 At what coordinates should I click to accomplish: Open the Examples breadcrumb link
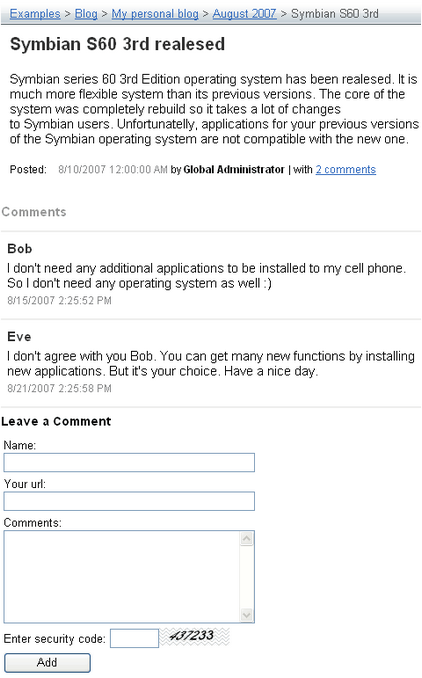coord(35,14)
